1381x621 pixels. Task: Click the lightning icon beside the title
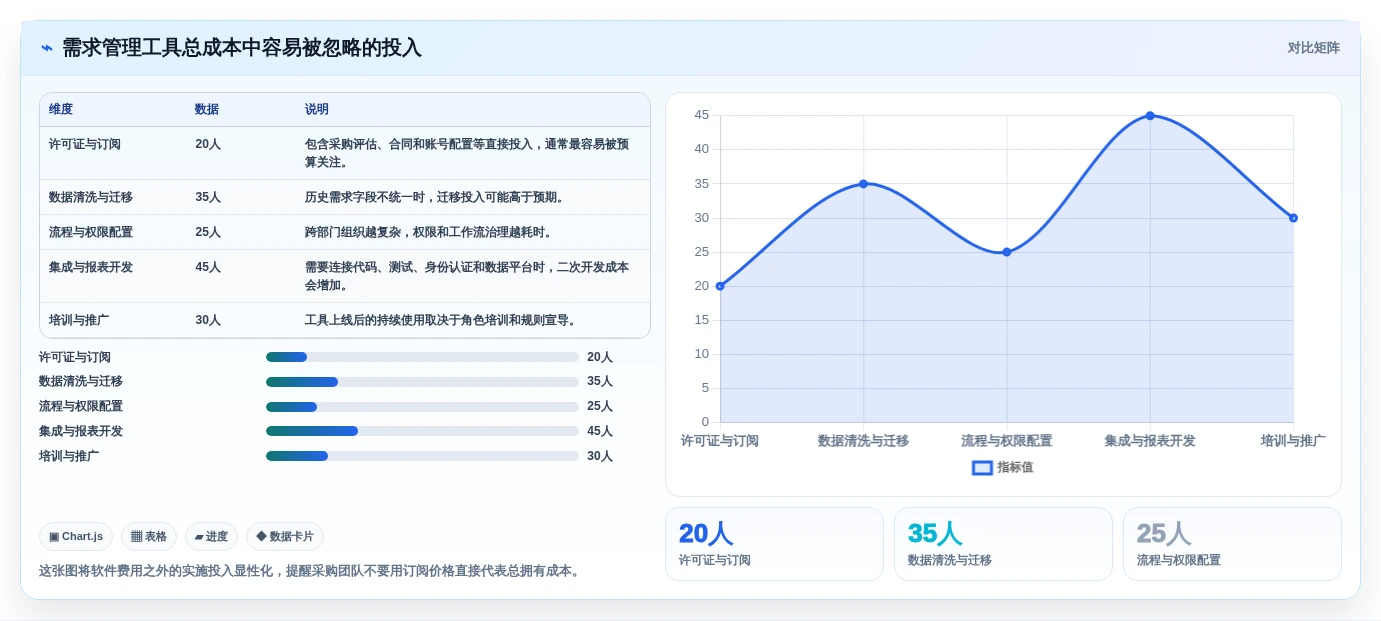[47, 47]
